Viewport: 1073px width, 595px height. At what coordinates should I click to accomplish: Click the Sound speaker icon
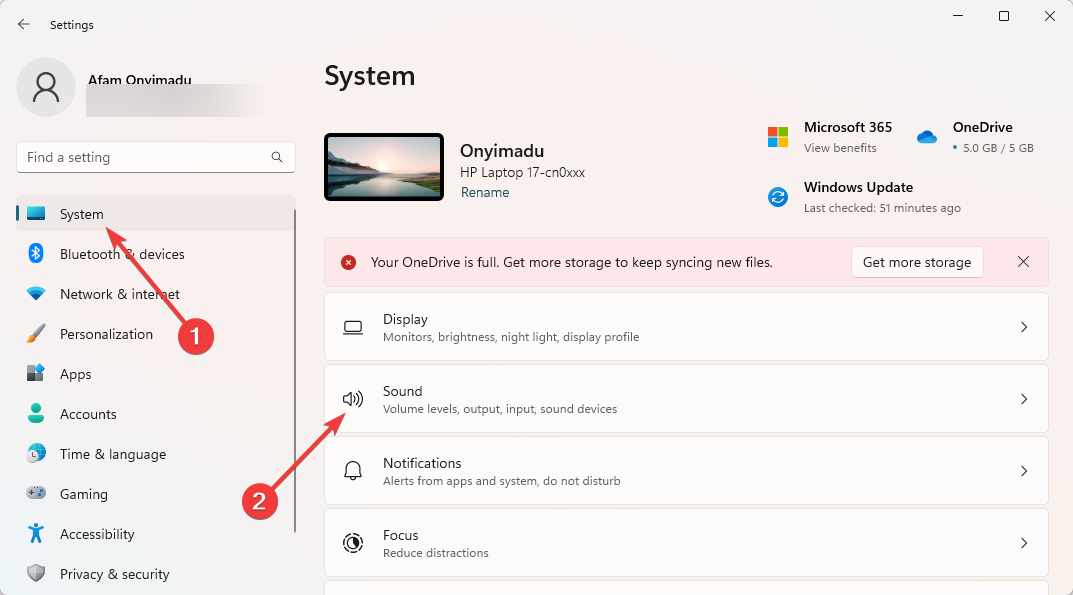point(353,399)
